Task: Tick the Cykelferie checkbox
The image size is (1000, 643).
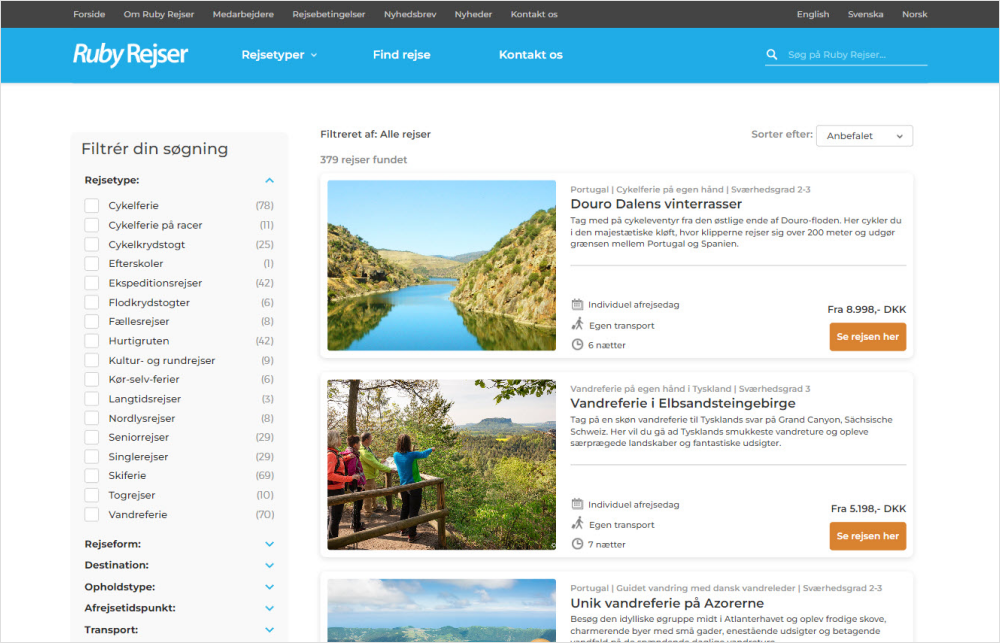Action: coord(92,205)
